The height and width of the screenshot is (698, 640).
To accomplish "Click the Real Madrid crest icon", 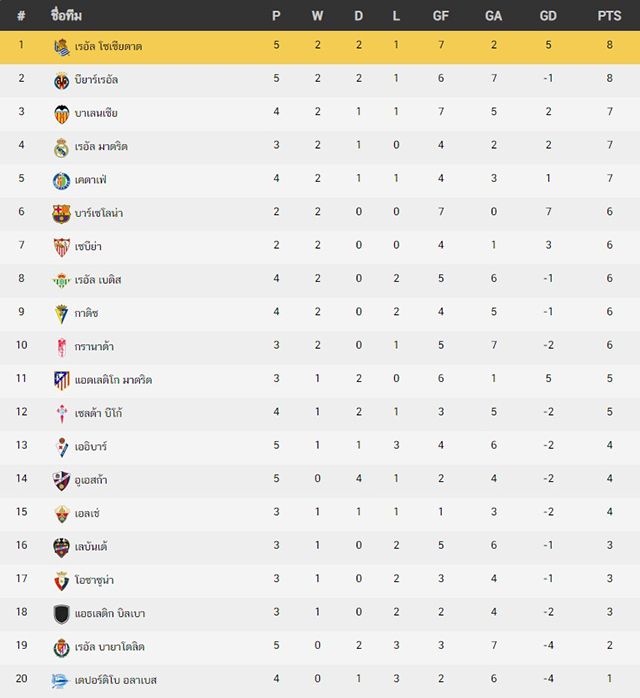I will (x=61, y=147).
